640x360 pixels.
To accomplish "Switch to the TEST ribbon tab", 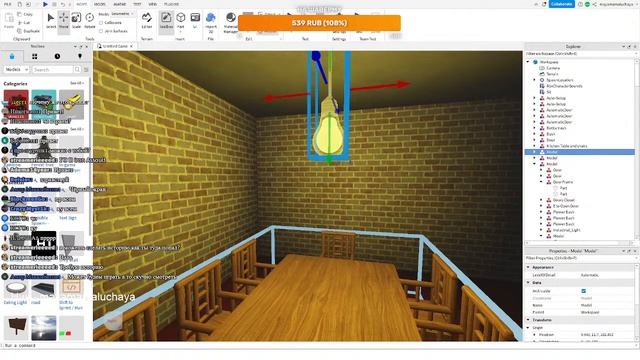I will pyautogui.click(x=137, y=4).
